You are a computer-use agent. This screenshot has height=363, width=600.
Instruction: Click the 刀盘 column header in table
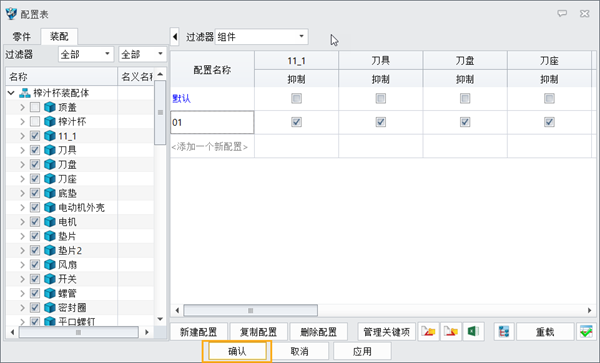465,60
